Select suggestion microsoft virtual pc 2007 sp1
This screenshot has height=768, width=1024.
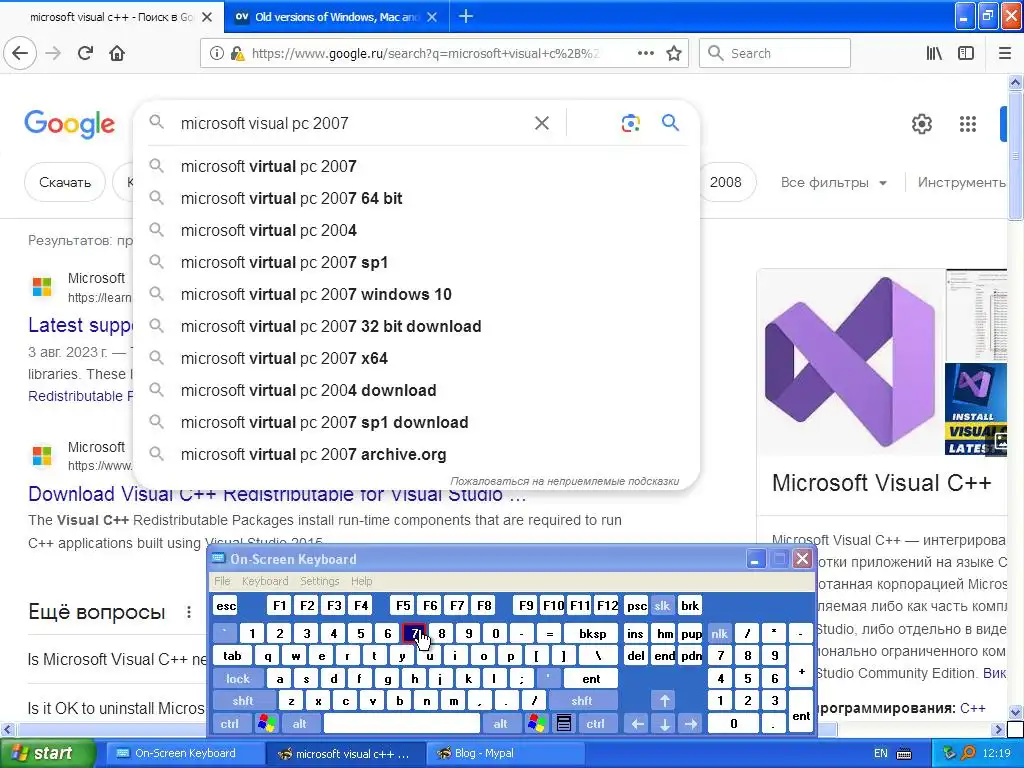[x=417, y=262]
